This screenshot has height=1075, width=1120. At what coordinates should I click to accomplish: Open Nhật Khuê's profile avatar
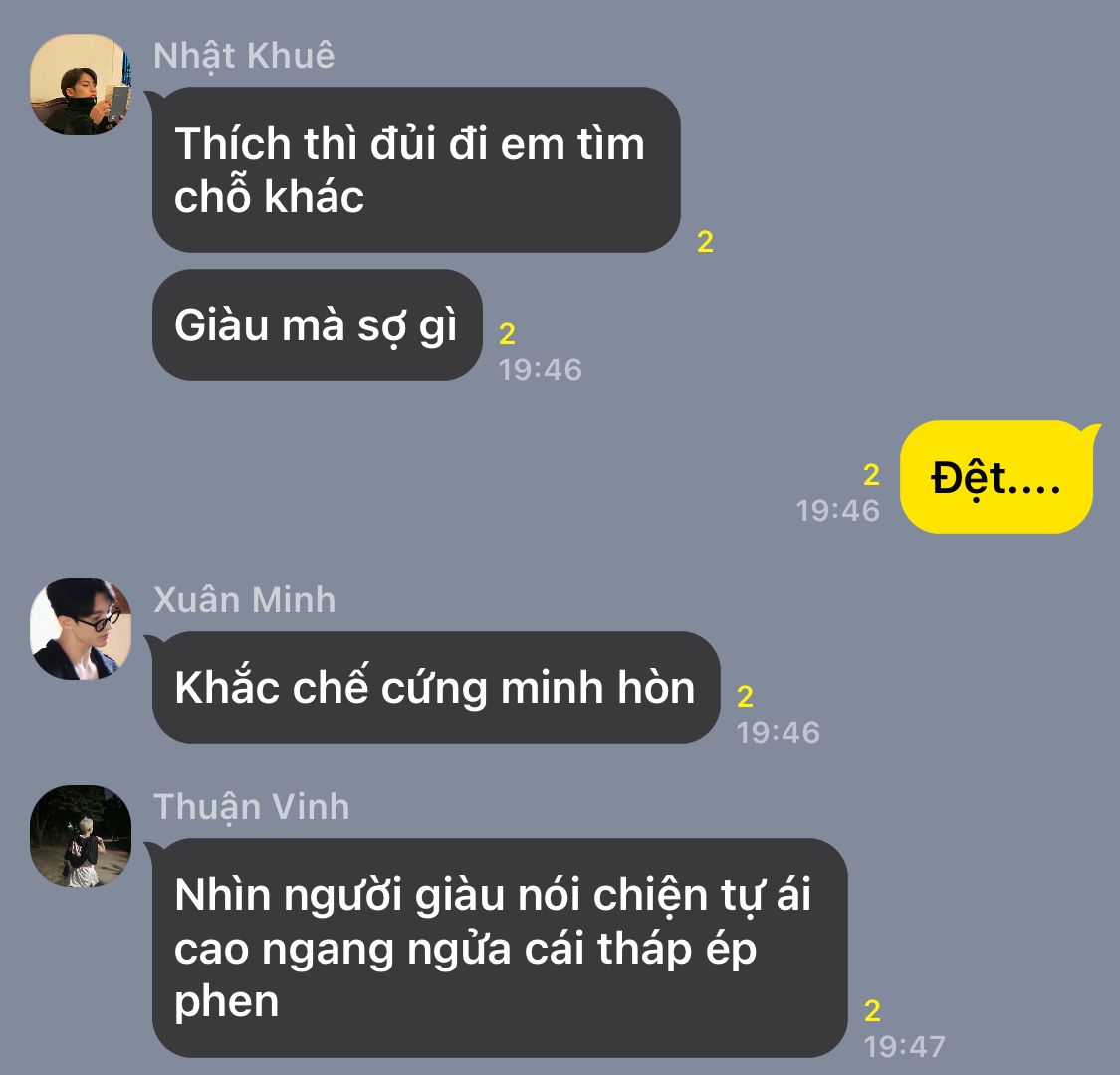click(x=81, y=85)
